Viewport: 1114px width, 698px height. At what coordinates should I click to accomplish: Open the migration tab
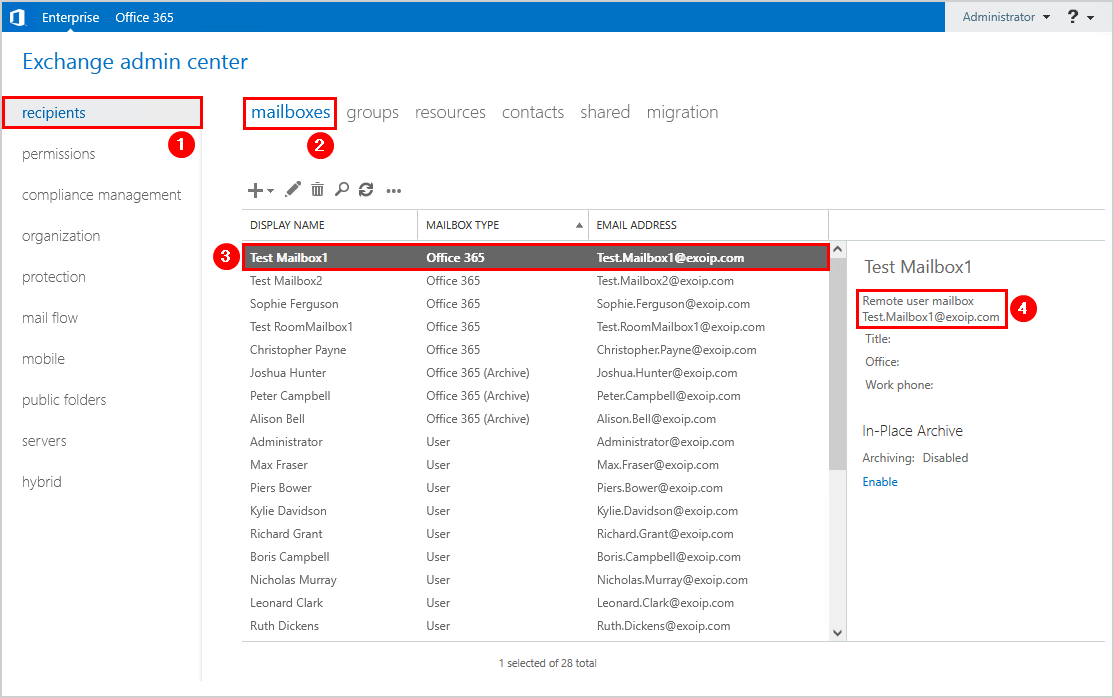tap(682, 112)
